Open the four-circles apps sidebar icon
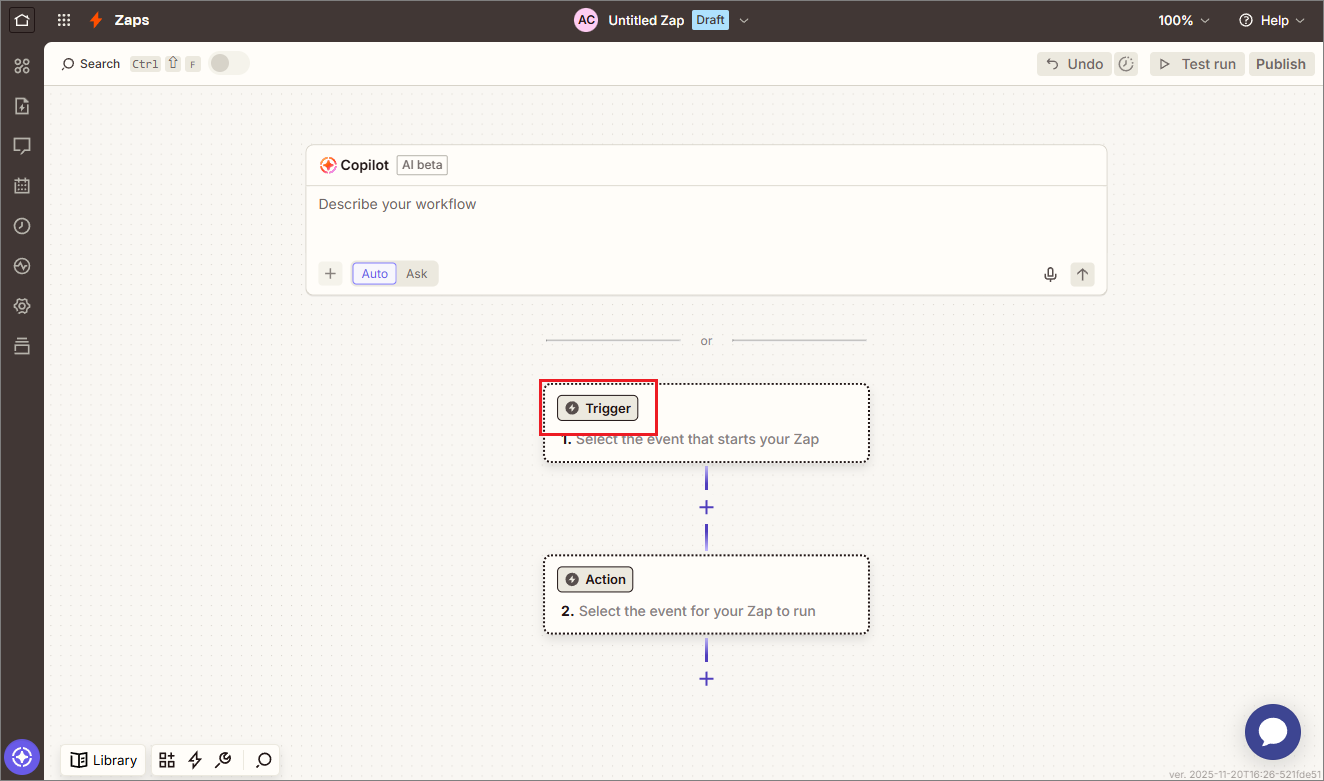The height and width of the screenshot is (781, 1324). point(22,66)
